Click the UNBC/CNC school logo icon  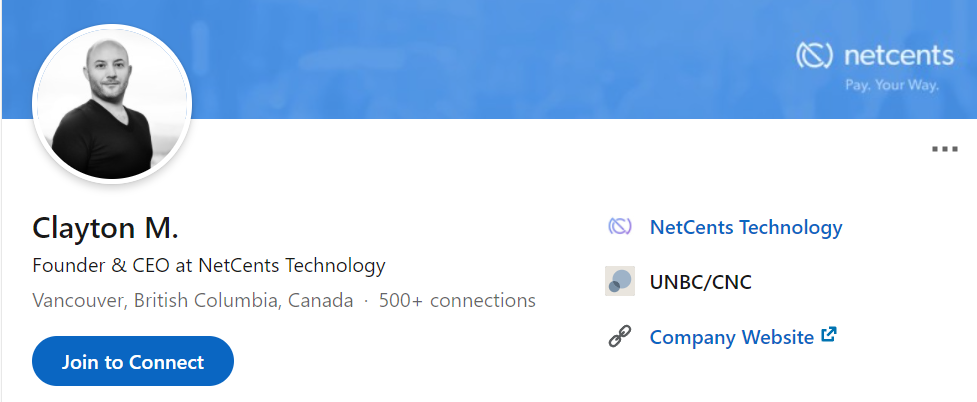click(620, 282)
